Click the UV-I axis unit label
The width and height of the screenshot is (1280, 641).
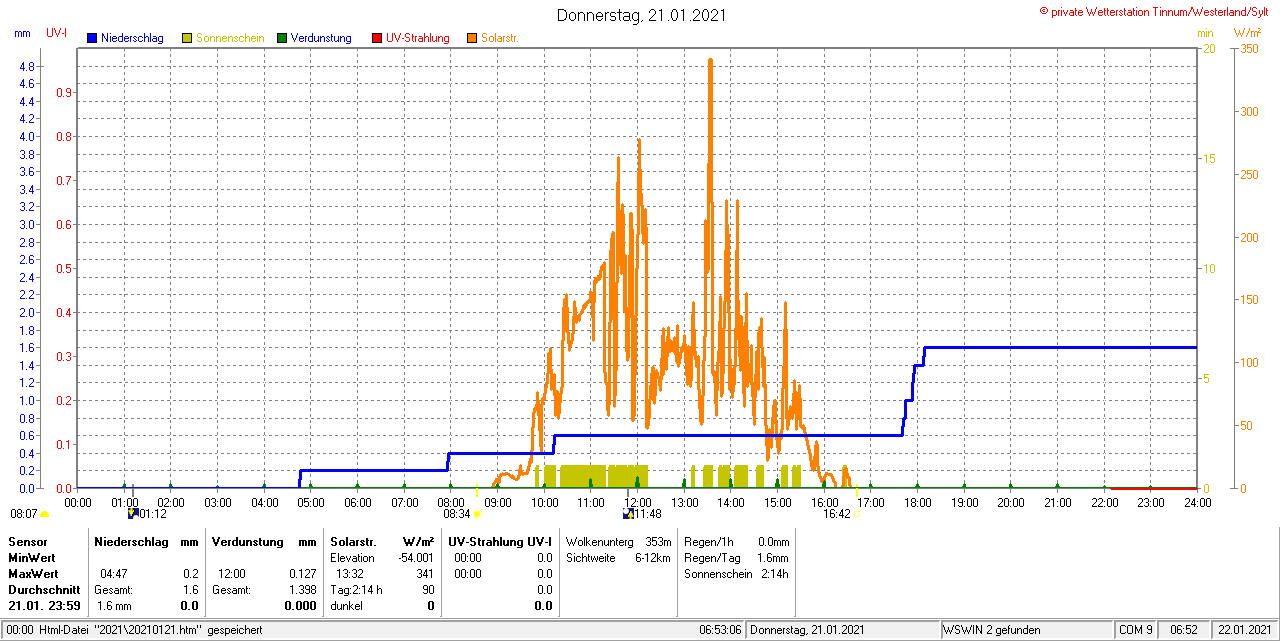(x=57, y=33)
